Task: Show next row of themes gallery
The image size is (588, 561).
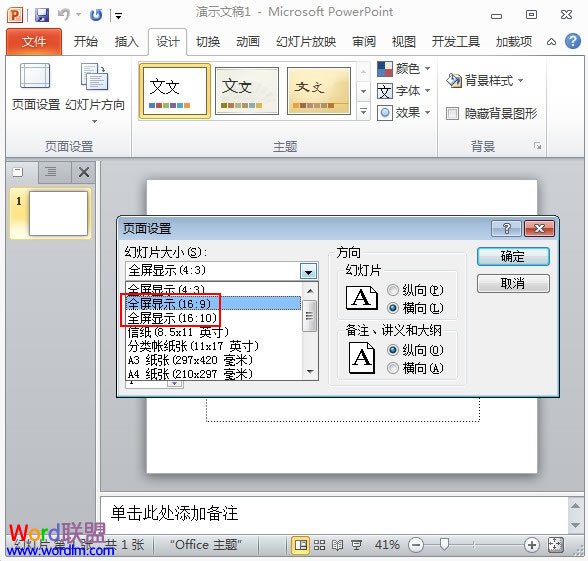Action: [363, 91]
